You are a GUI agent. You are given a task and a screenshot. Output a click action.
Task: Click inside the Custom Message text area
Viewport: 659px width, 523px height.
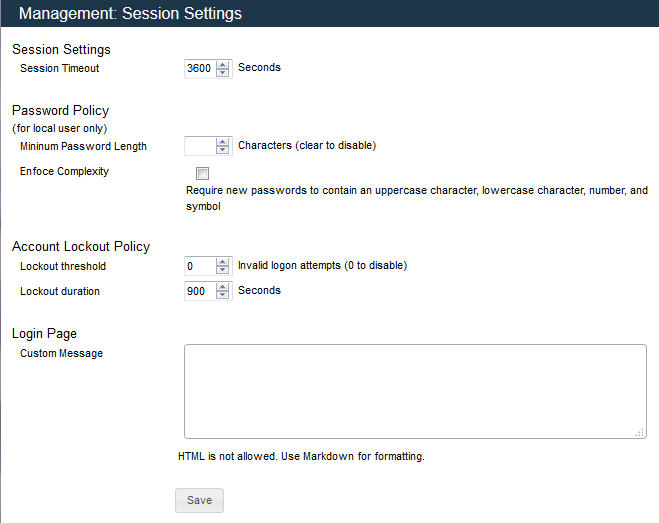tap(414, 391)
